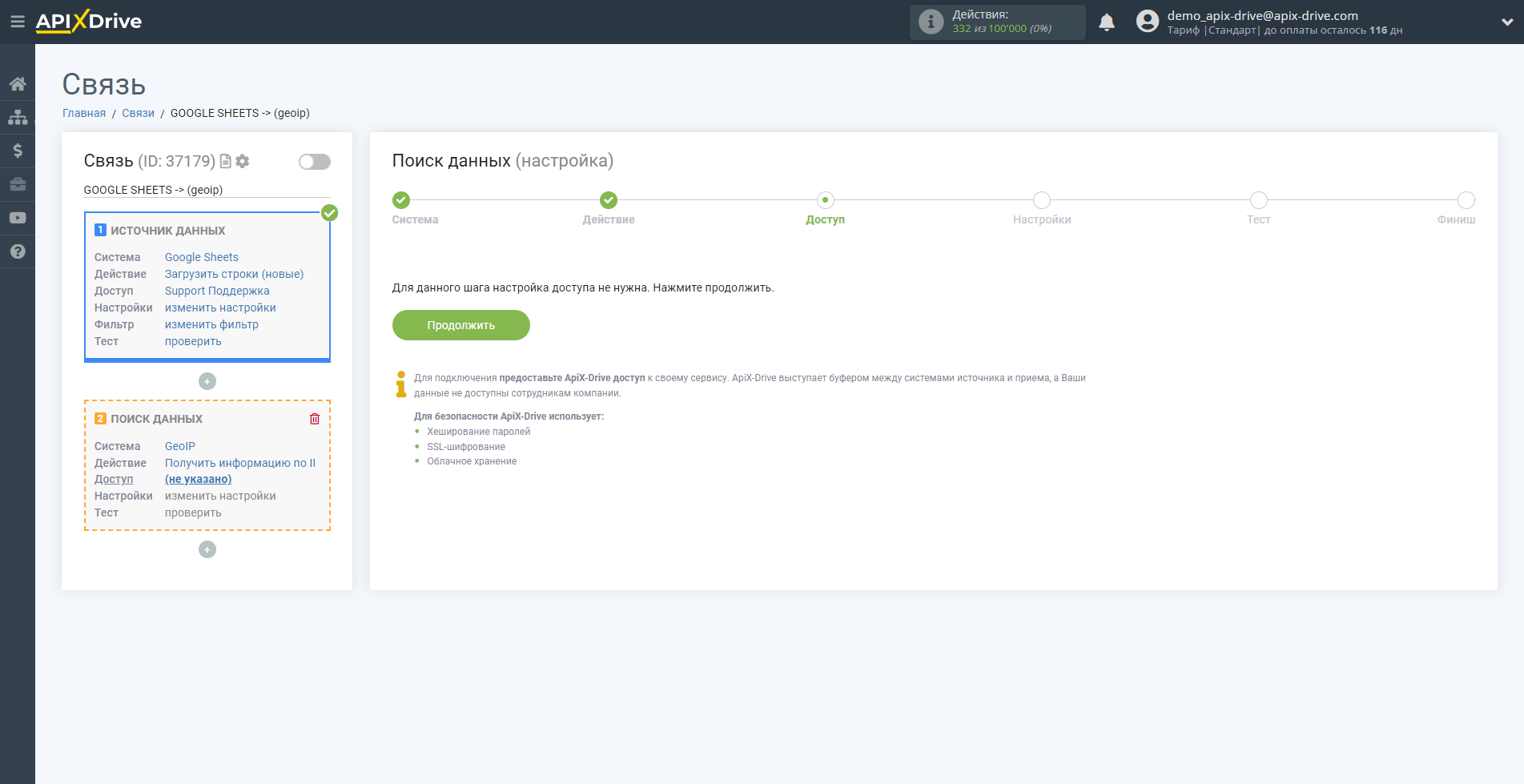Open the connections sitemap sidebar icon
This screenshot has width=1524, height=784.
pyautogui.click(x=18, y=117)
